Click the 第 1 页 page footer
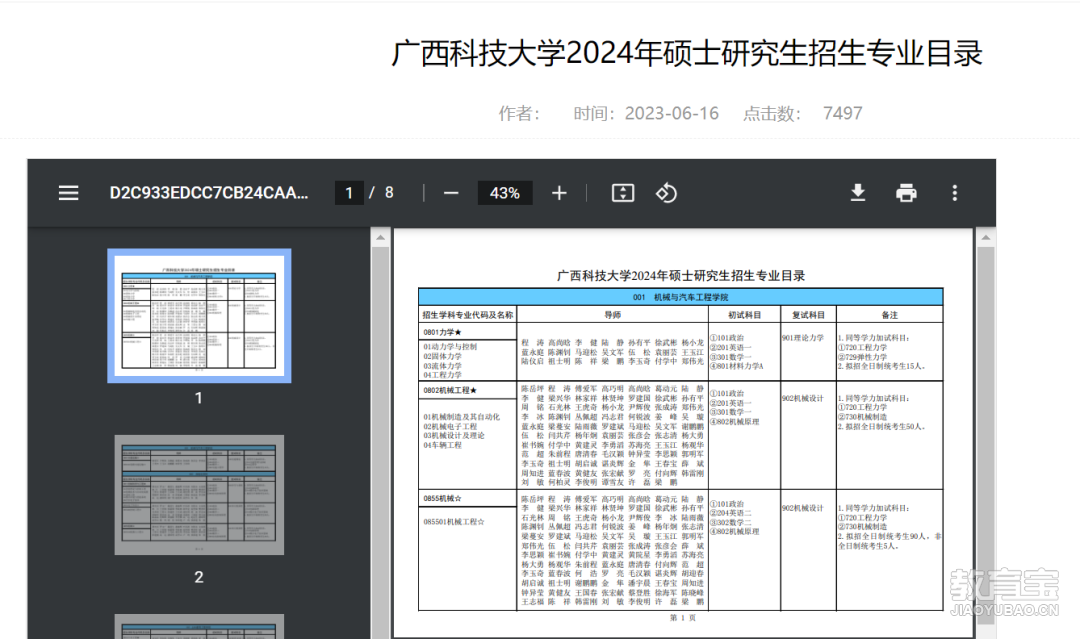The image size is (1080, 639). [683, 618]
